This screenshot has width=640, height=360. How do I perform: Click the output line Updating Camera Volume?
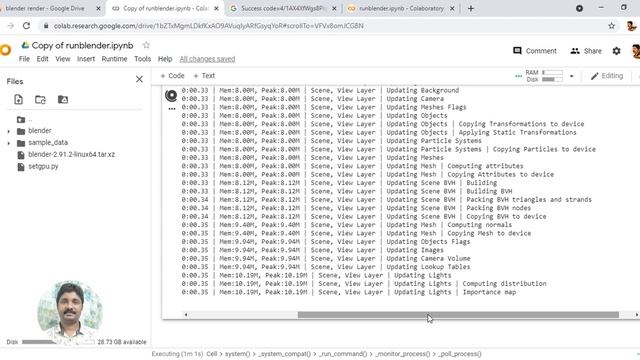coord(326,258)
